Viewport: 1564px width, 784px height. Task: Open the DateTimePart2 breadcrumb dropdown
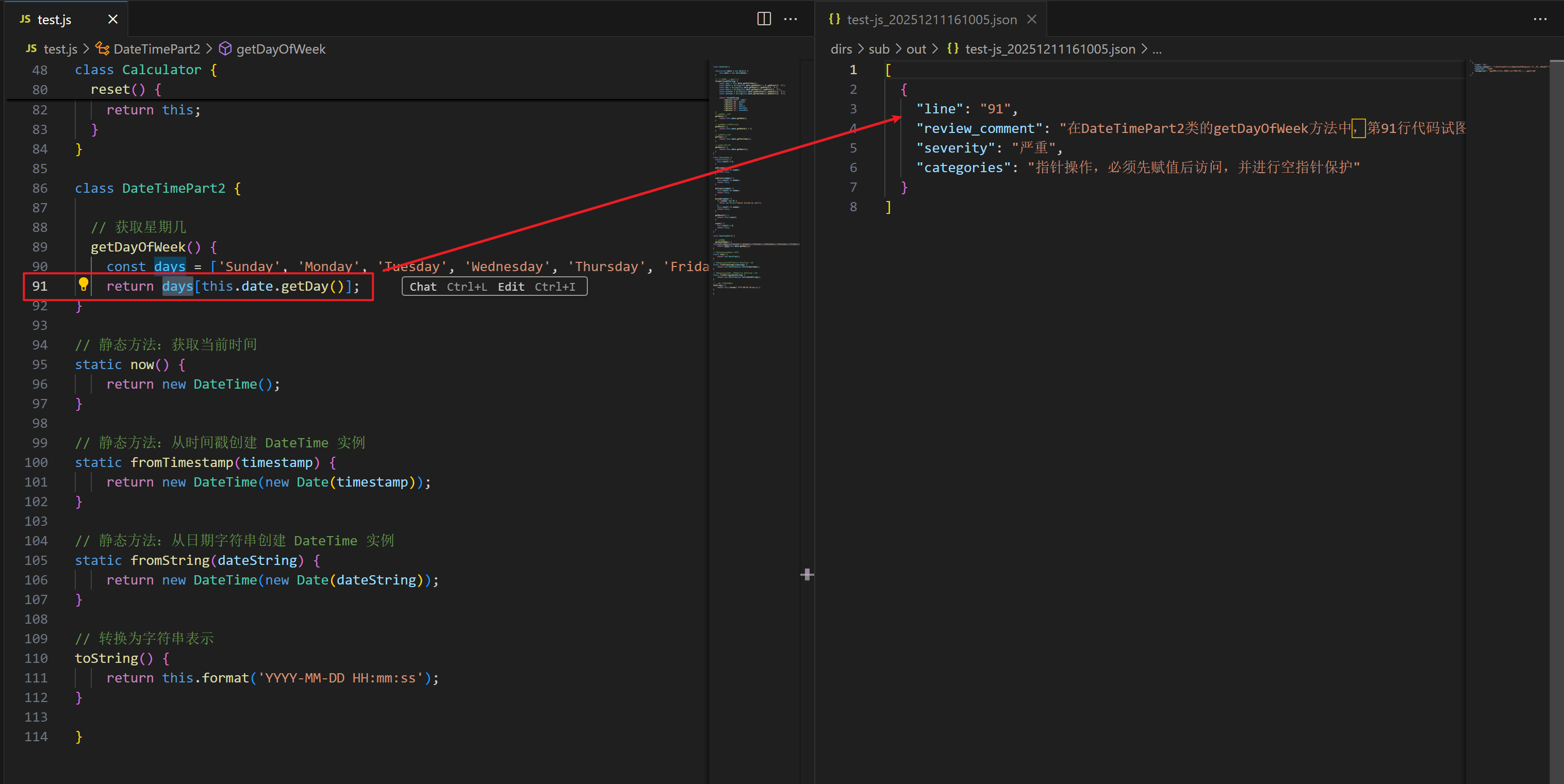(157, 48)
